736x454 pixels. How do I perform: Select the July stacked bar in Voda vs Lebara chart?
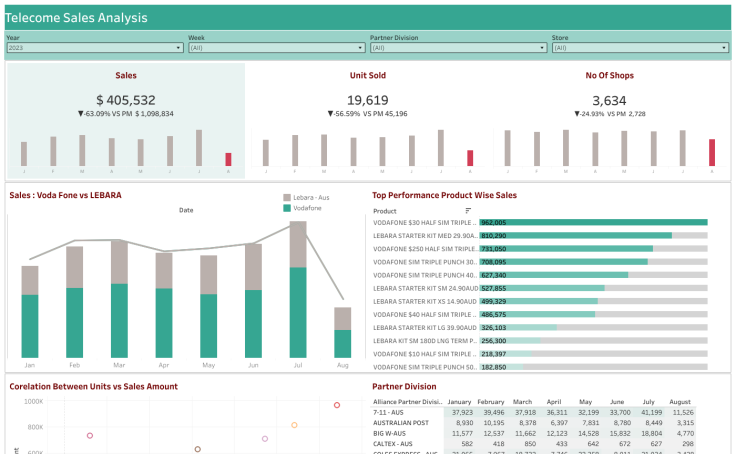298,290
